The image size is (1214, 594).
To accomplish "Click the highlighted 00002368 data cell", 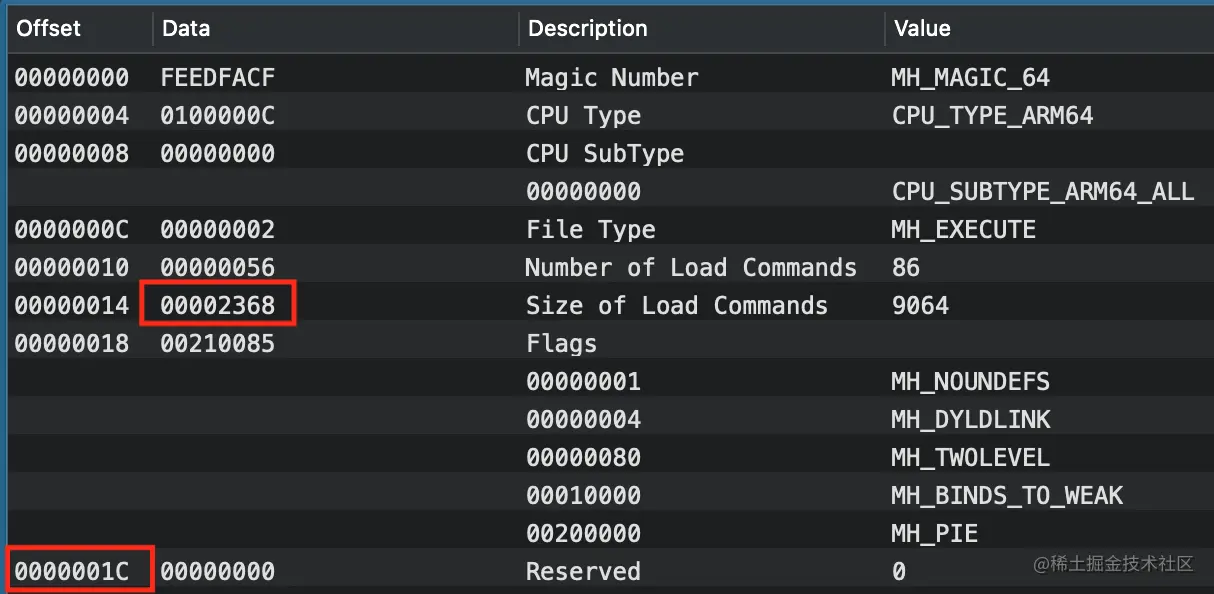I will (x=218, y=306).
